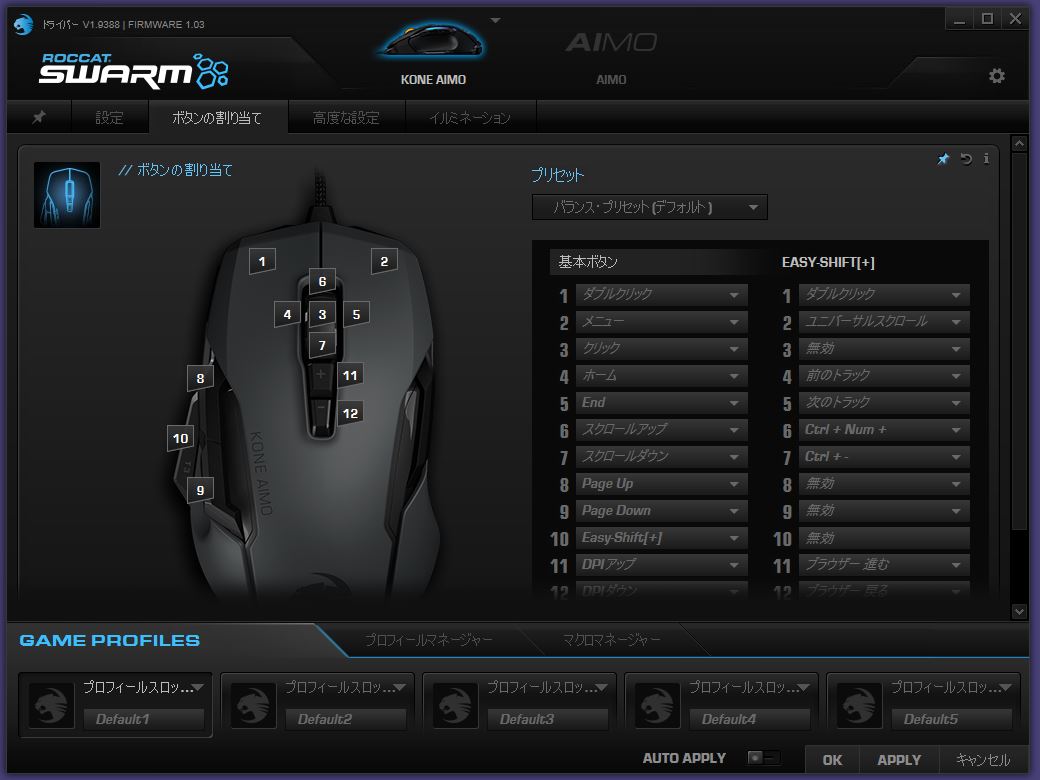The width and height of the screenshot is (1040, 780).
Task: Open basic button 10 Easy-Shift[+] dropdown
Action: click(661, 538)
